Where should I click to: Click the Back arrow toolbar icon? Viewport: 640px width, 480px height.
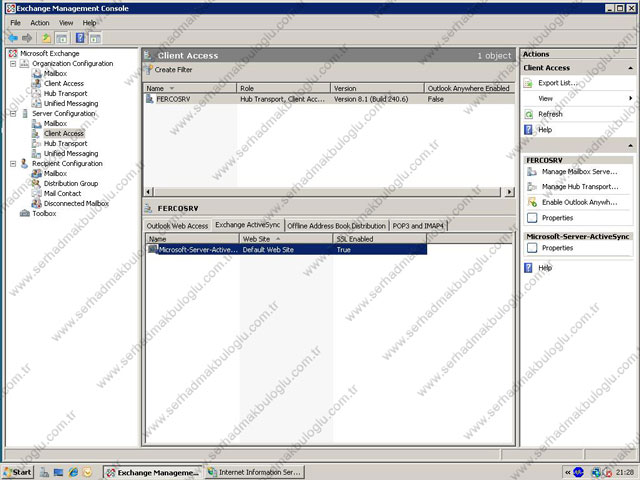(x=13, y=38)
